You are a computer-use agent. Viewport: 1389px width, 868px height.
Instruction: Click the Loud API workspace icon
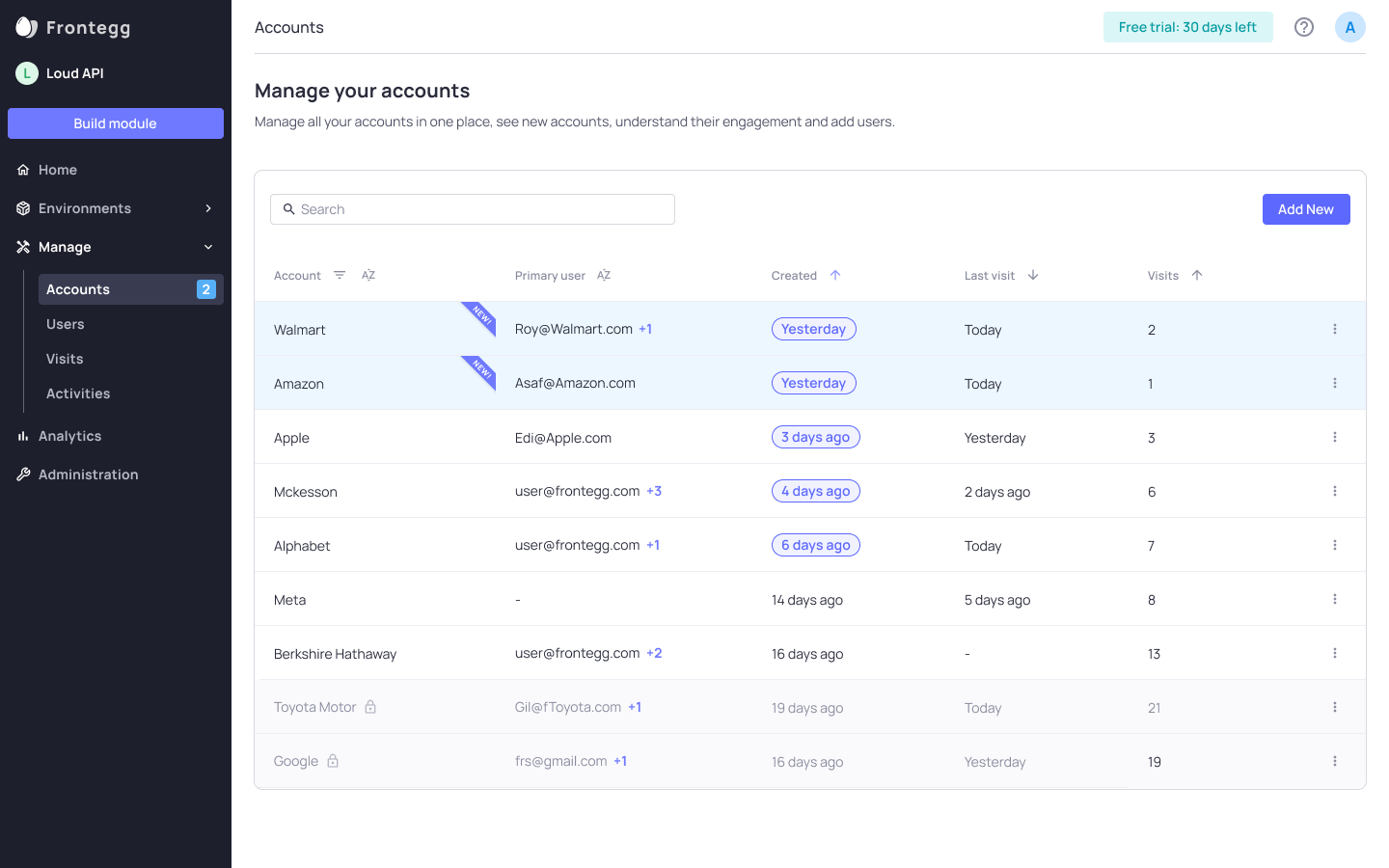click(26, 72)
